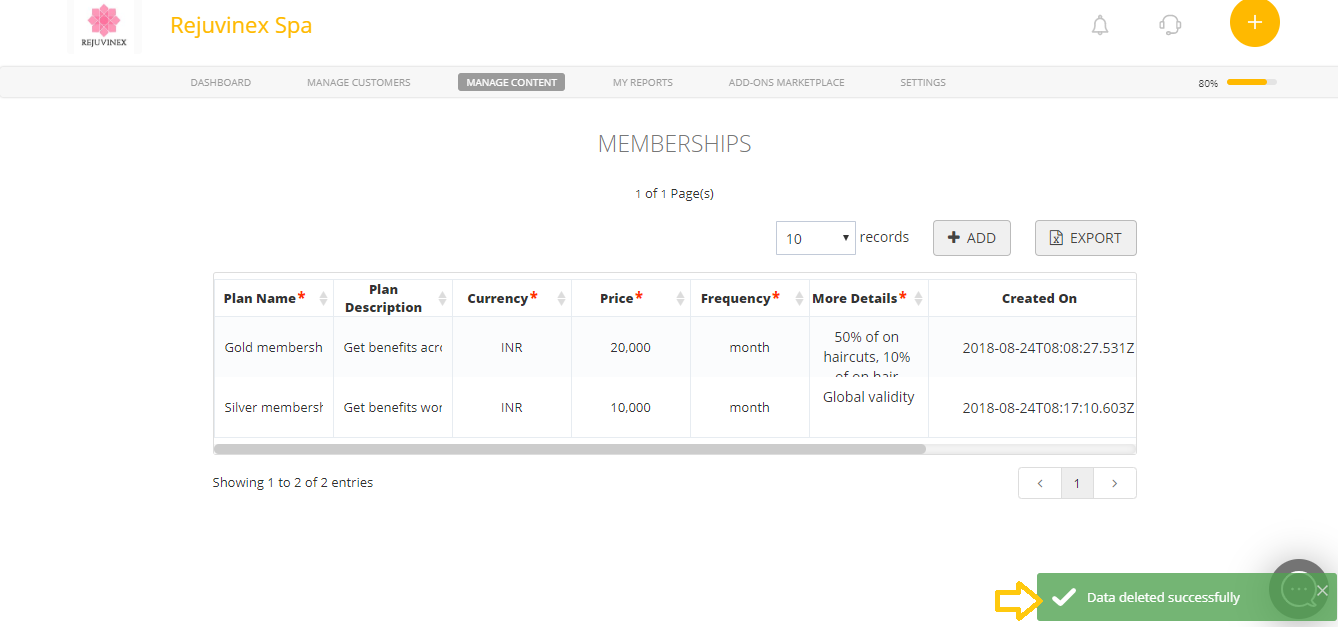Open the Manage Customers tab

pyautogui.click(x=358, y=82)
